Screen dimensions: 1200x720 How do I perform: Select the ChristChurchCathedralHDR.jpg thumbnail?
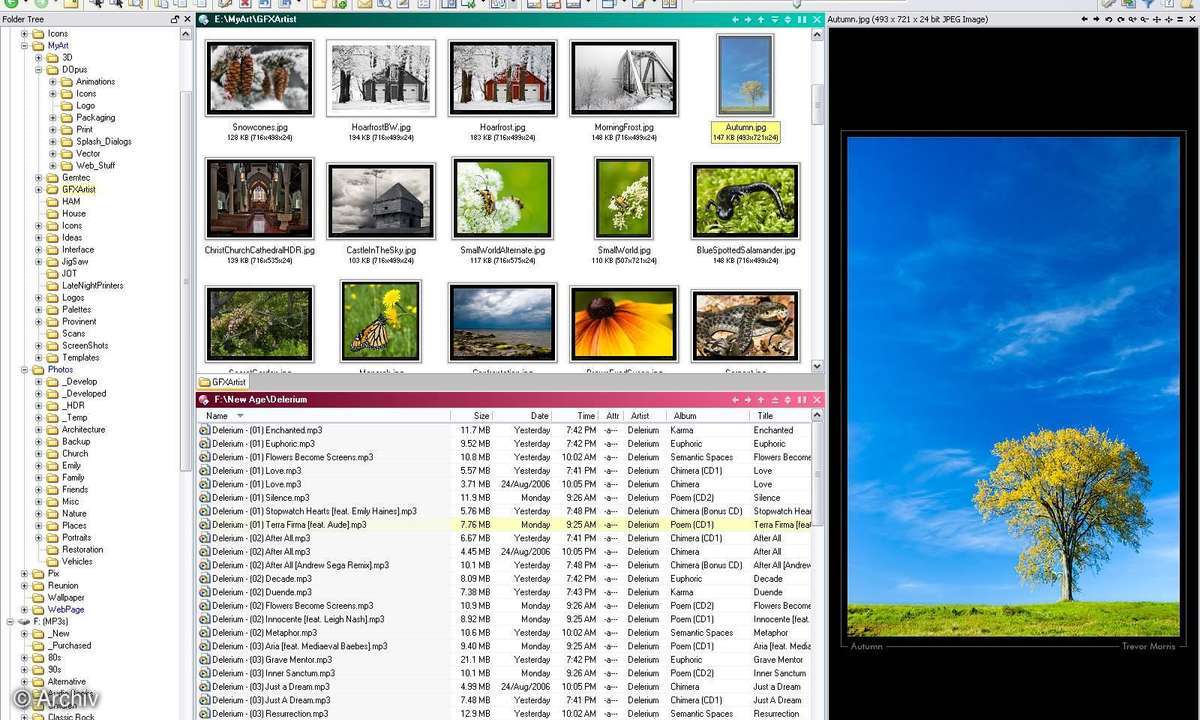(x=259, y=198)
